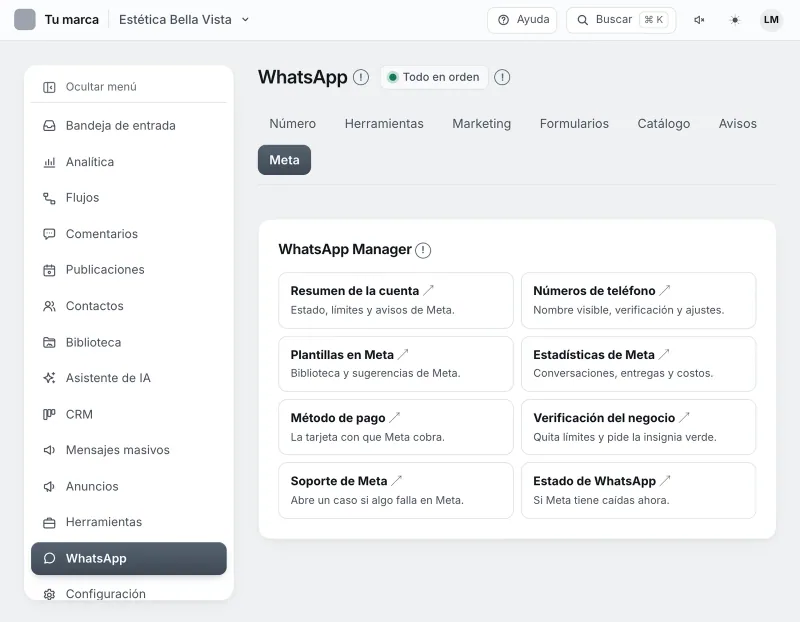Open the LM user avatar menu
Image resolution: width=800 pixels, height=622 pixels.
[x=771, y=20]
